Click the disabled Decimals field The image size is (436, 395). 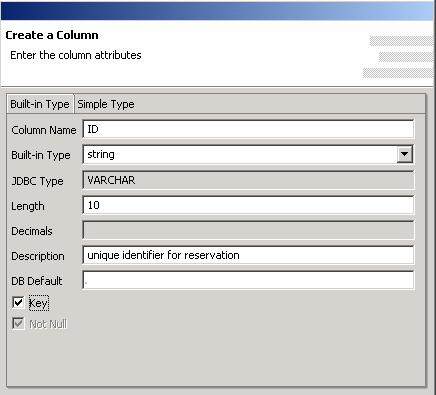click(x=248, y=230)
